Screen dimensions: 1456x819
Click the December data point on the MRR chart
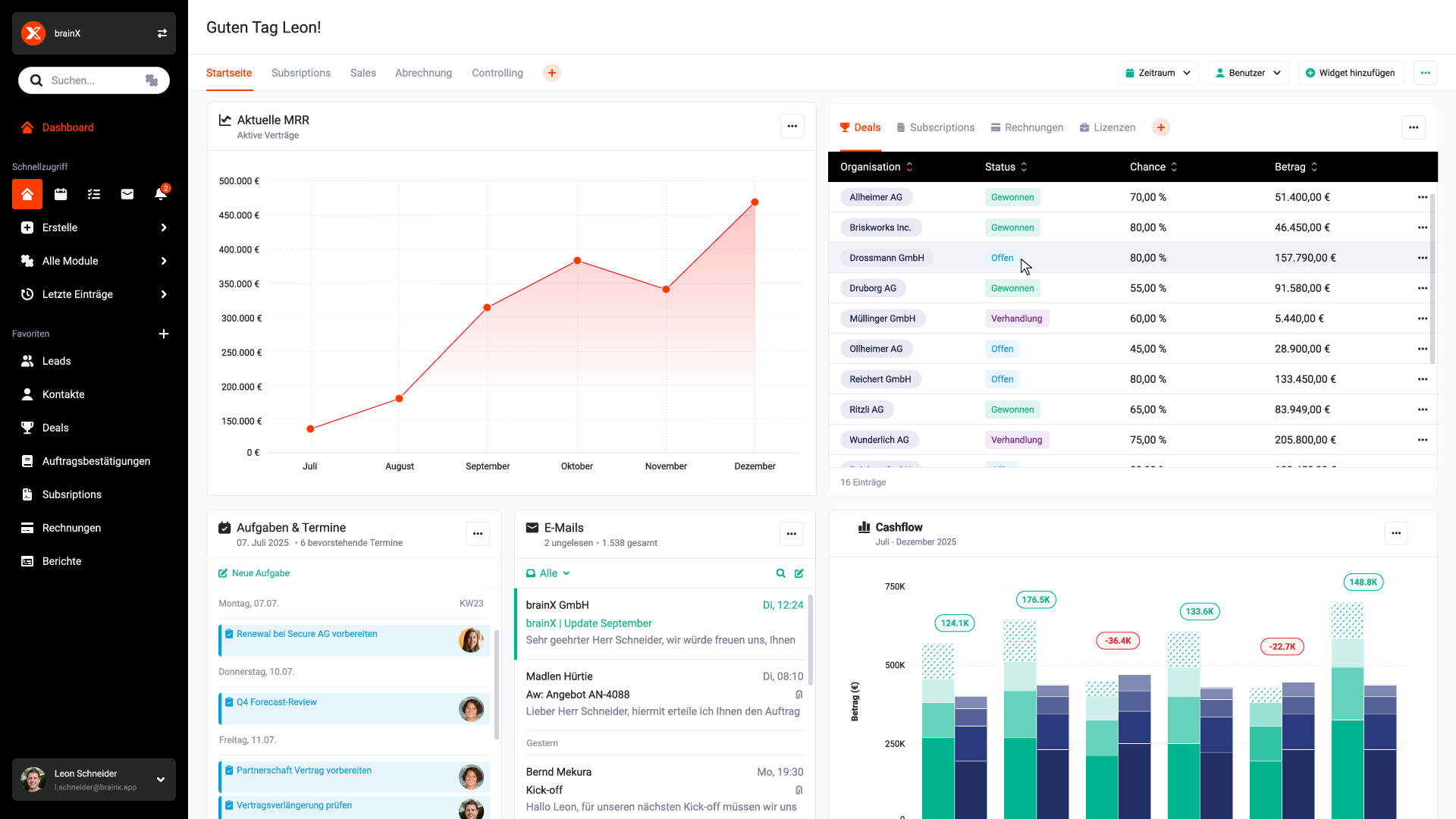[x=755, y=202]
